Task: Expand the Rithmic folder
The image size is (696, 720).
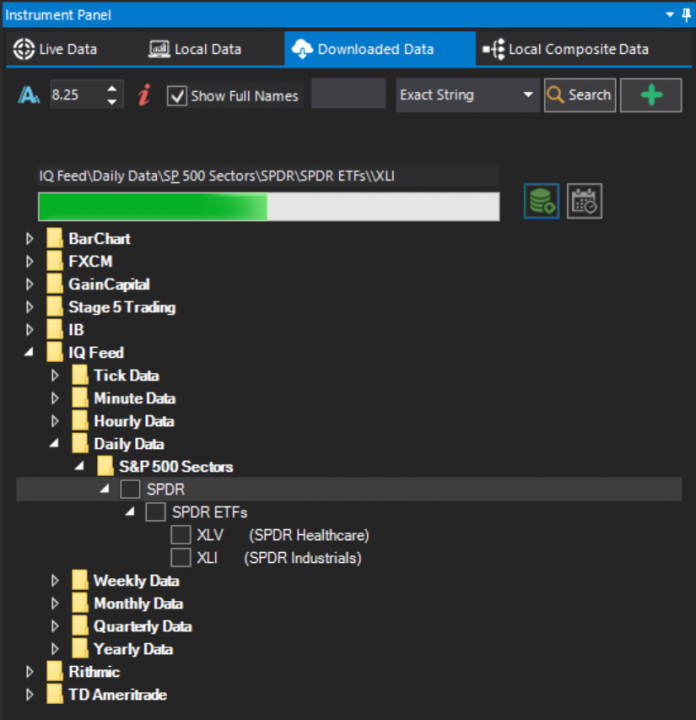Action: [x=30, y=672]
